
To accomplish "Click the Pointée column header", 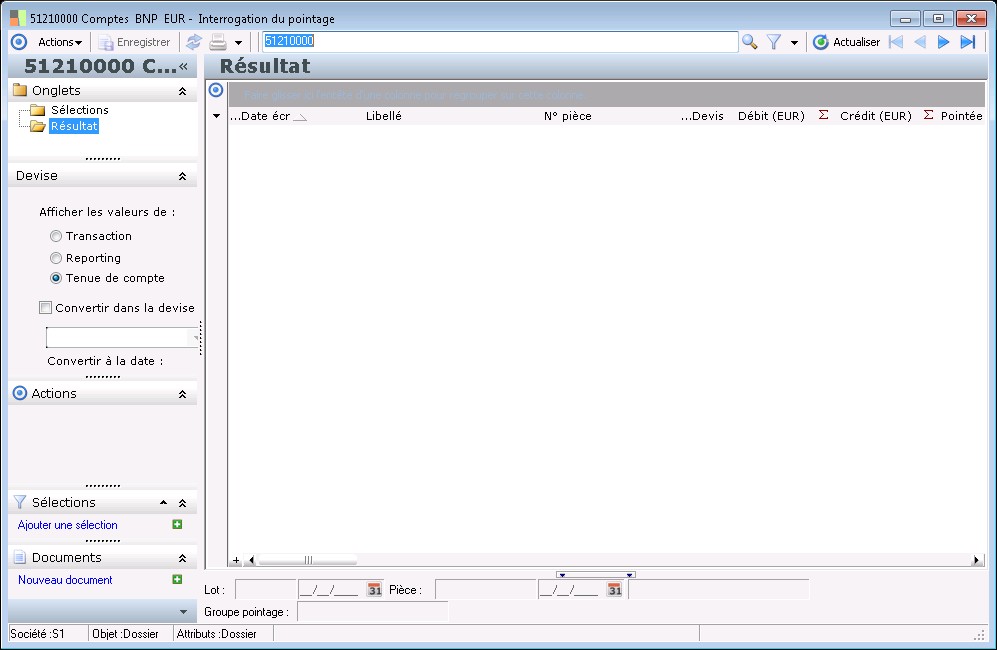I will (x=961, y=116).
